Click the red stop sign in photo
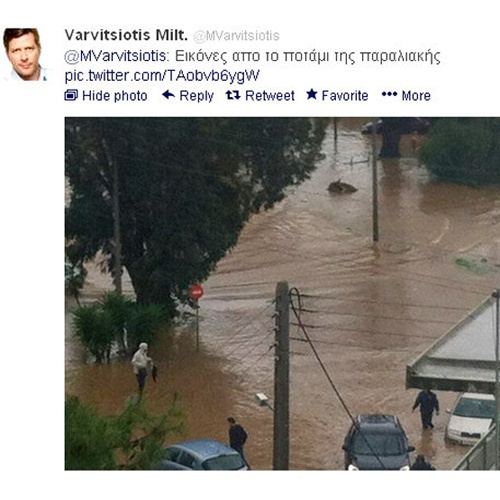Screen dimensions: 500x500 [x=197, y=292]
